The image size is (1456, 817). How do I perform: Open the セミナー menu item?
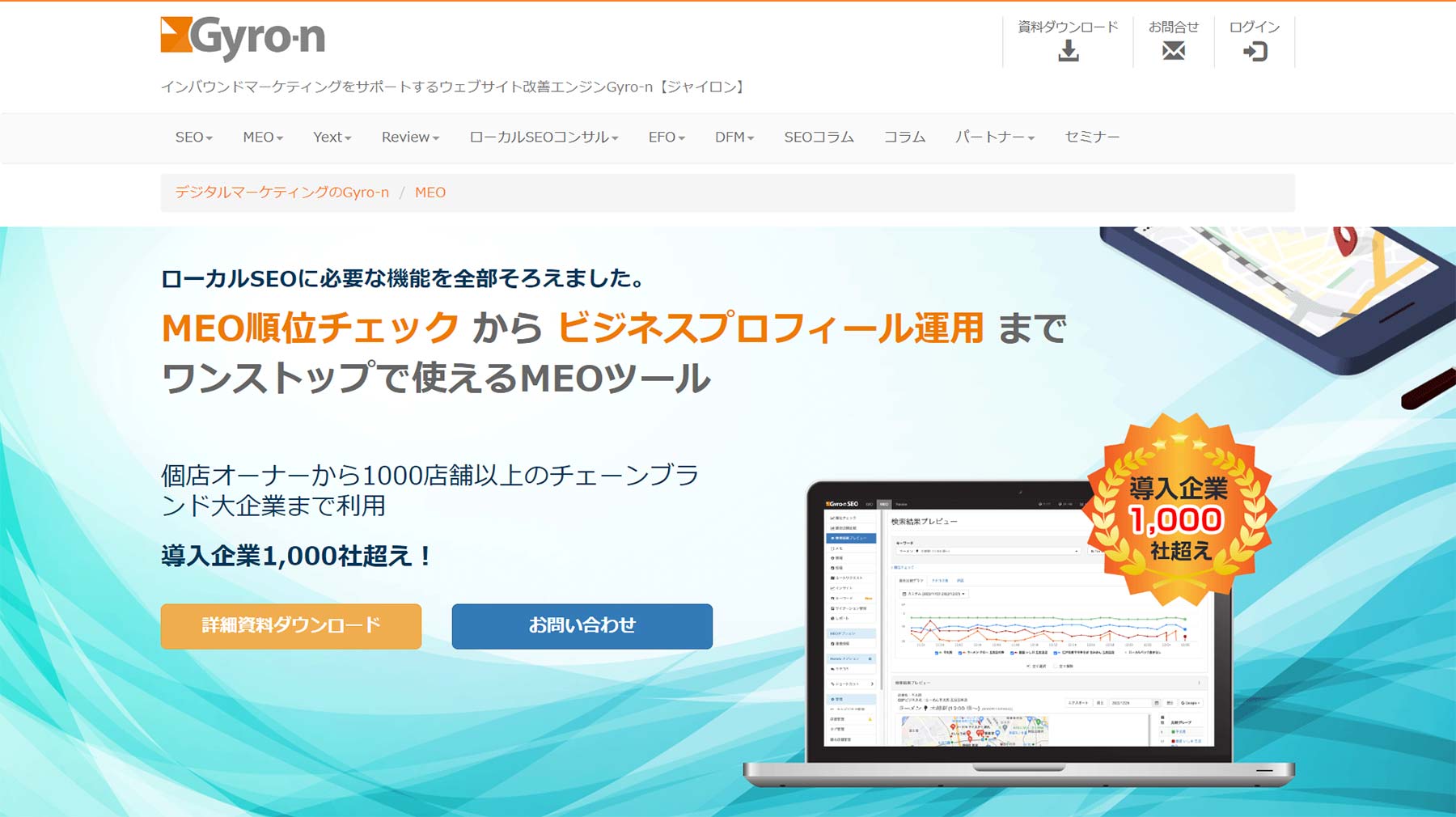pyautogui.click(x=1092, y=138)
